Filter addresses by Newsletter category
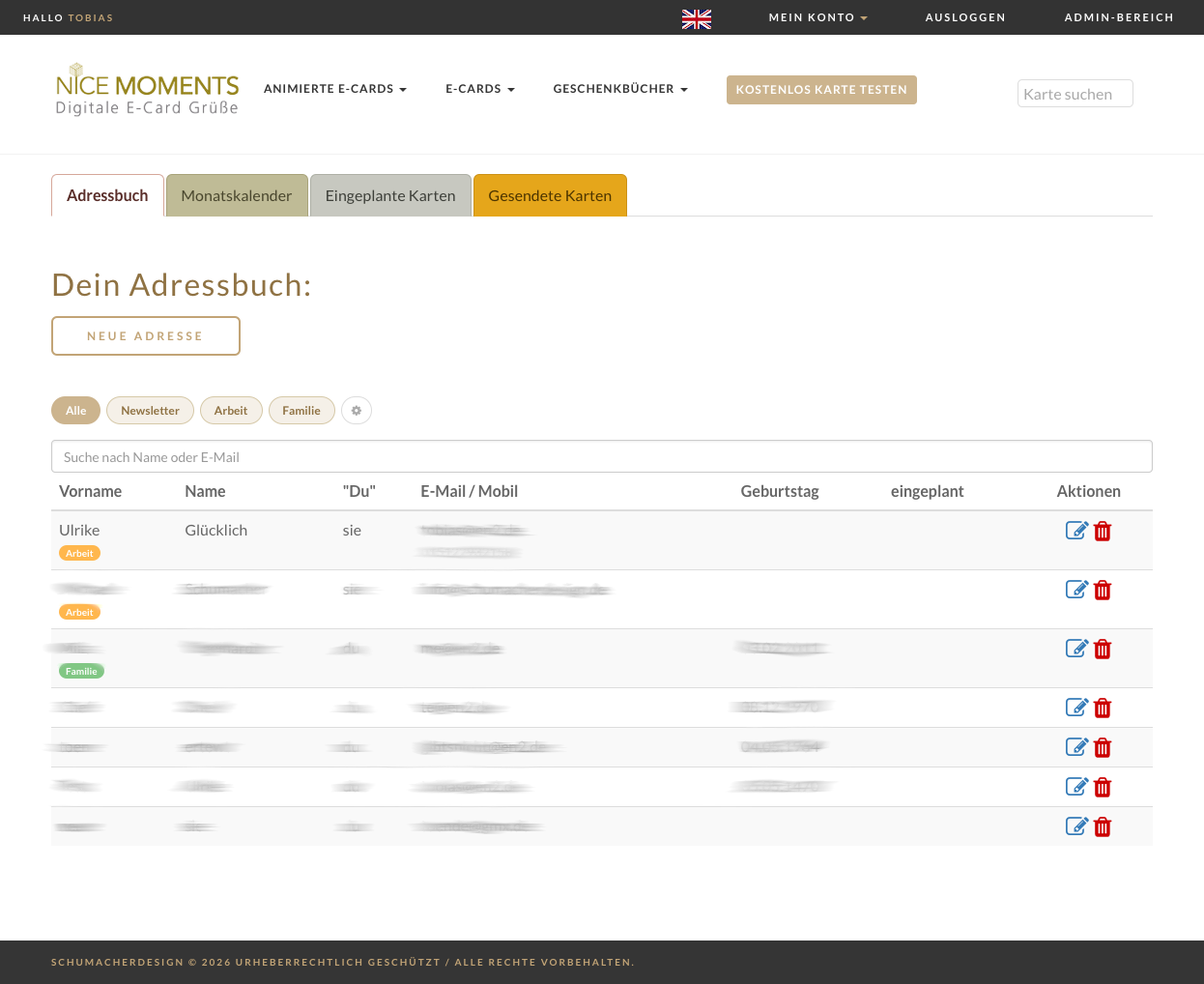Viewport: 1204px width, 984px height. pos(150,411)
